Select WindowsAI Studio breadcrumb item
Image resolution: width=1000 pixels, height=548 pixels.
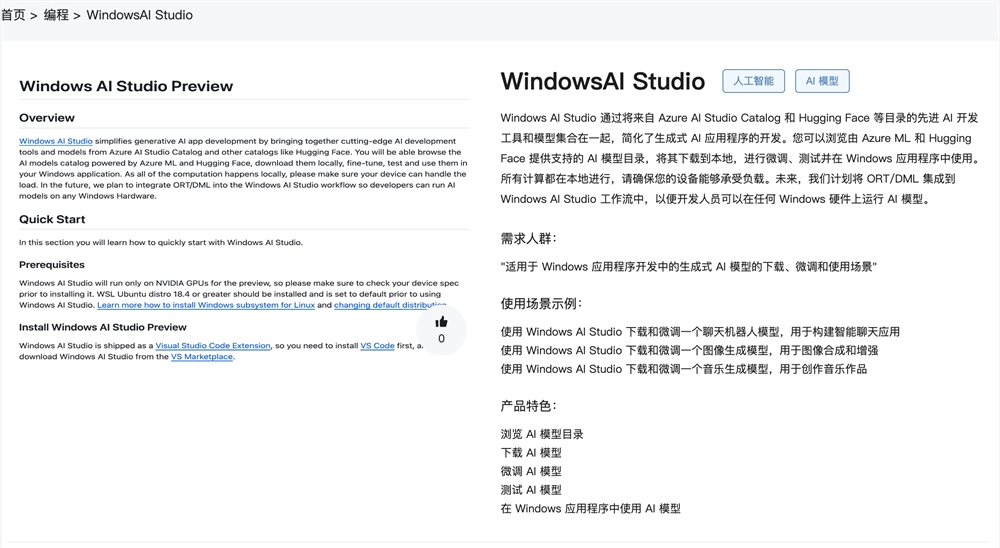pos(140,15)
